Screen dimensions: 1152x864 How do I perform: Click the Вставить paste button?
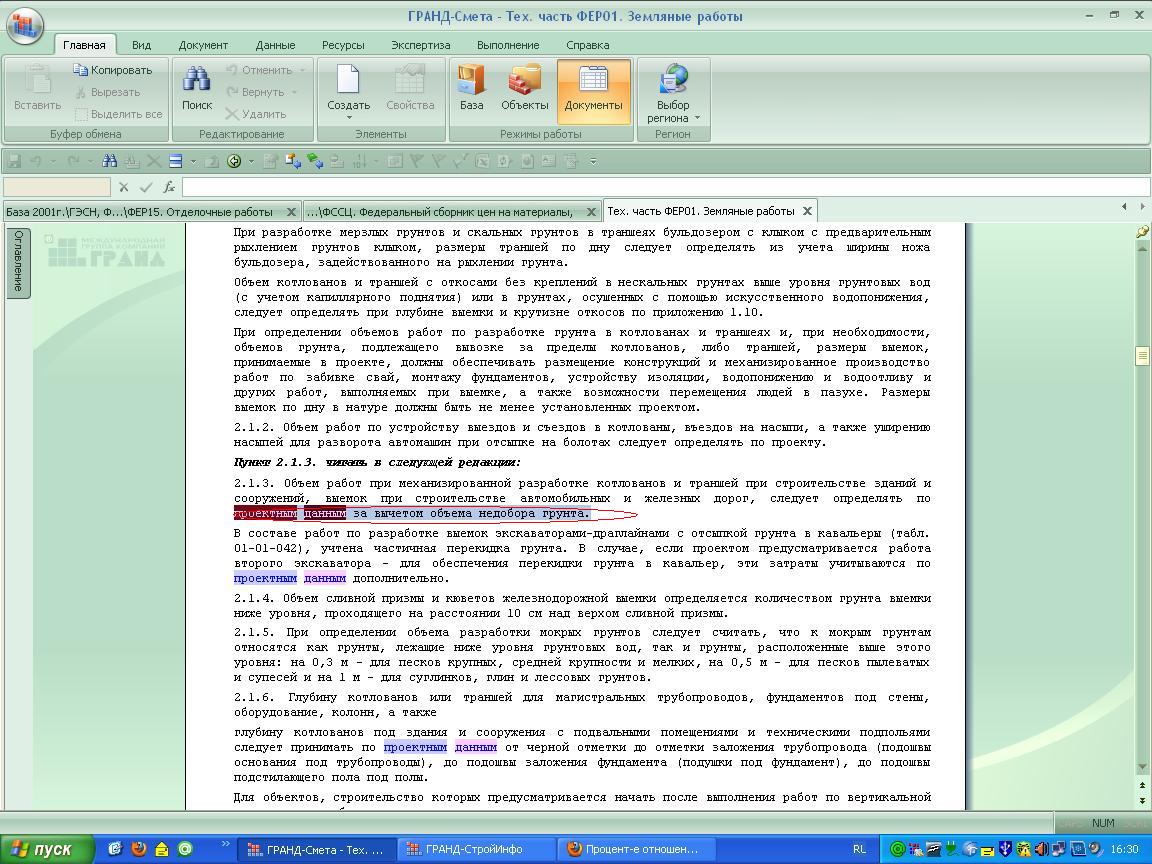click(37, 87)
